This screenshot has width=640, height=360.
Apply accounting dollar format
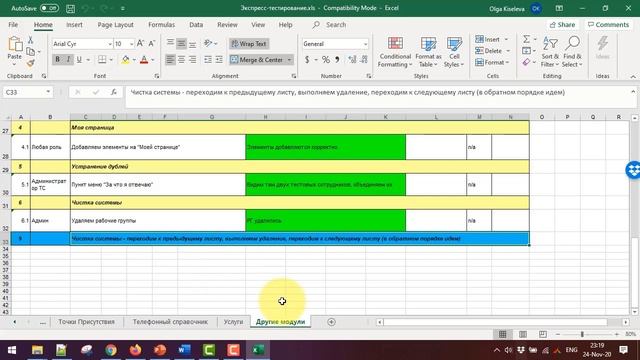click(x=307, y=60)
